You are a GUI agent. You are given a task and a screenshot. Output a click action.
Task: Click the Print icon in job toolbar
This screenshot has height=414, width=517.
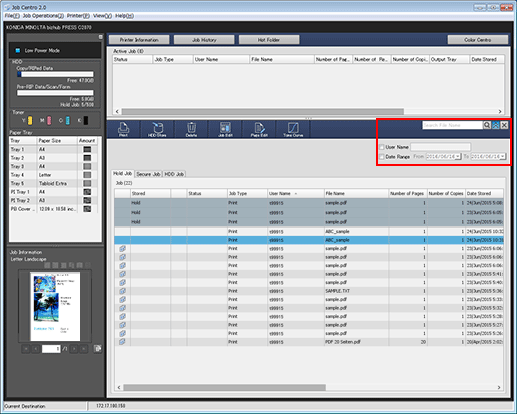pos(123,129)
